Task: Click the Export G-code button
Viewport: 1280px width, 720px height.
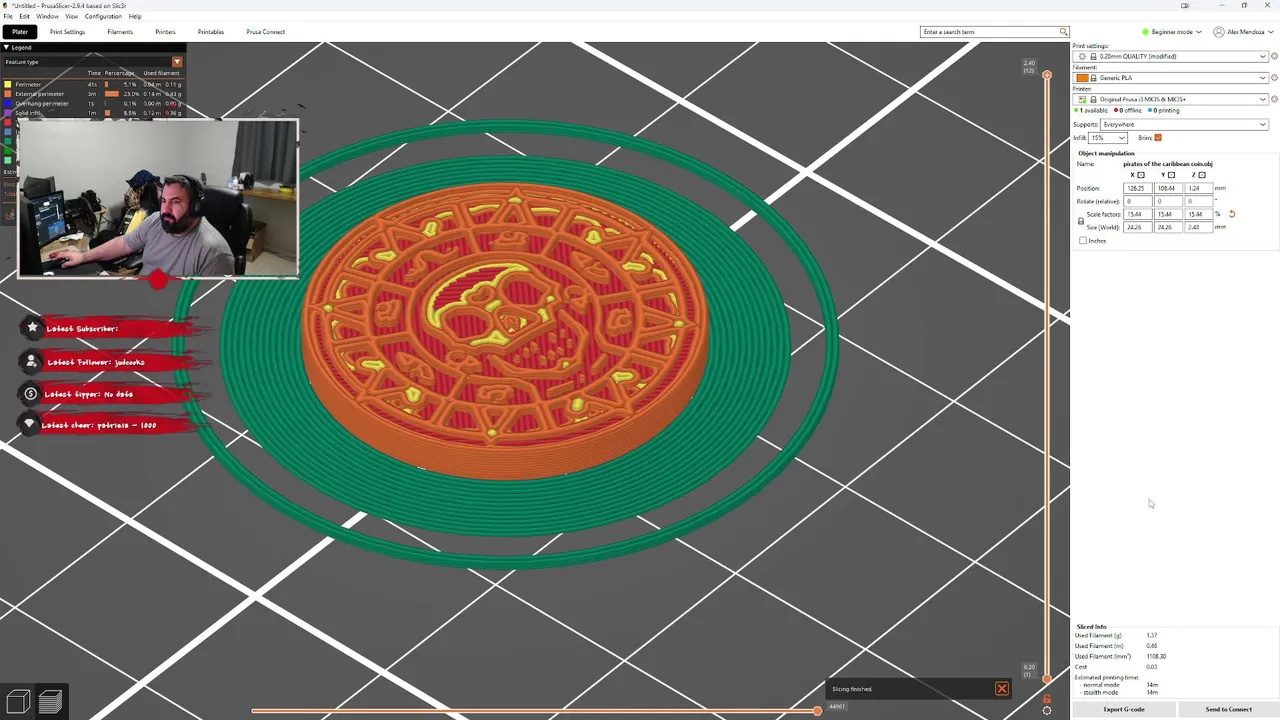Action: coord(1124,709)
